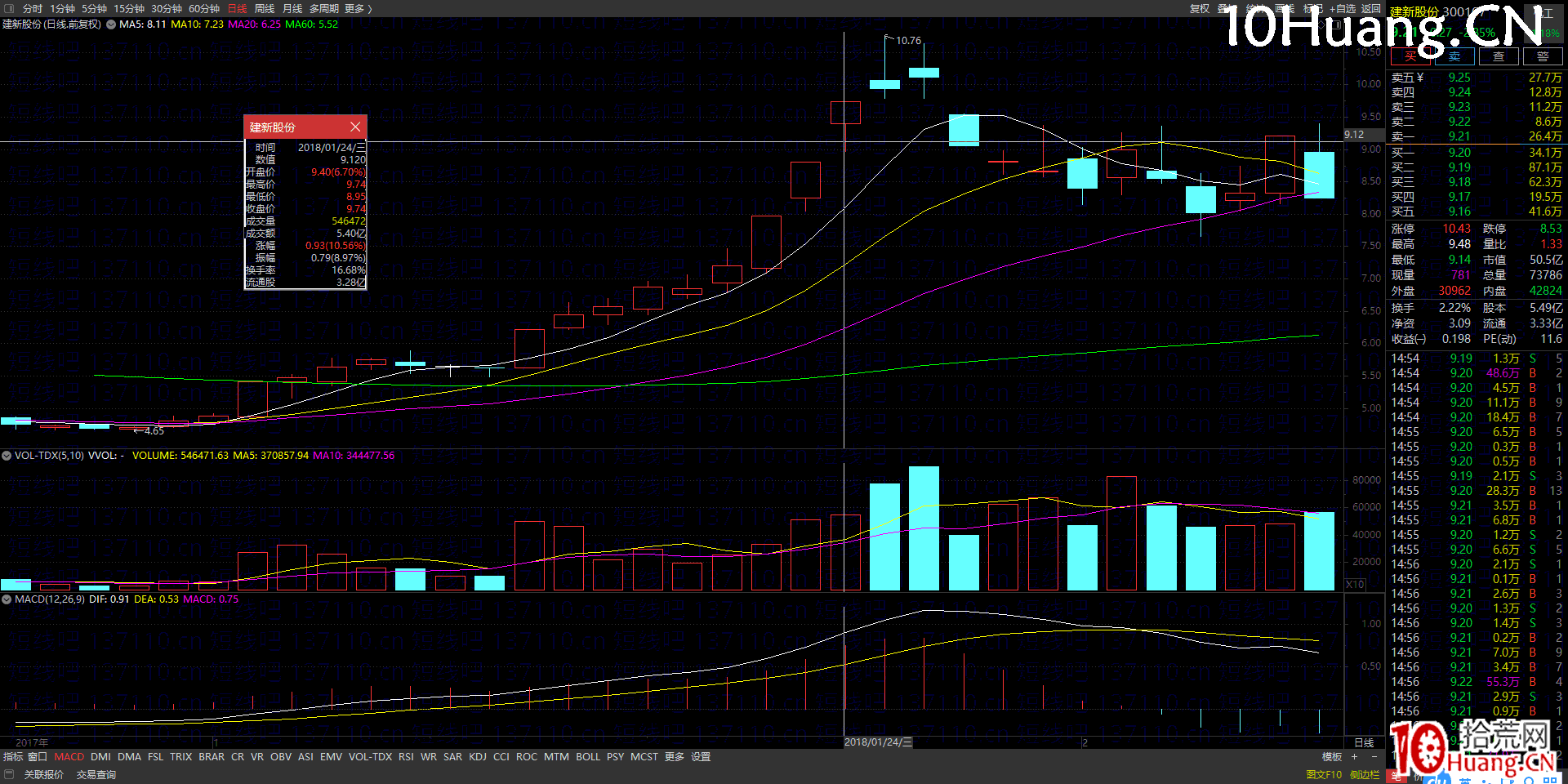Select the 60分钟 period tab

pos(203,8)
